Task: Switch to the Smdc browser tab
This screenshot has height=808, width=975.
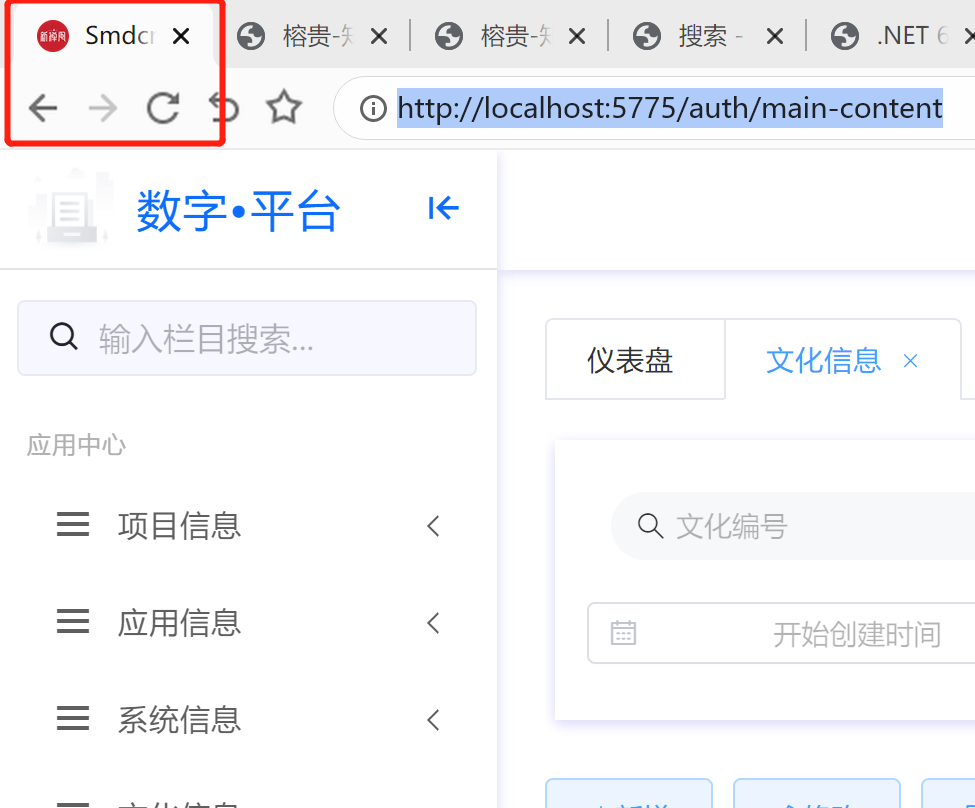Action: tap(112, 36)
